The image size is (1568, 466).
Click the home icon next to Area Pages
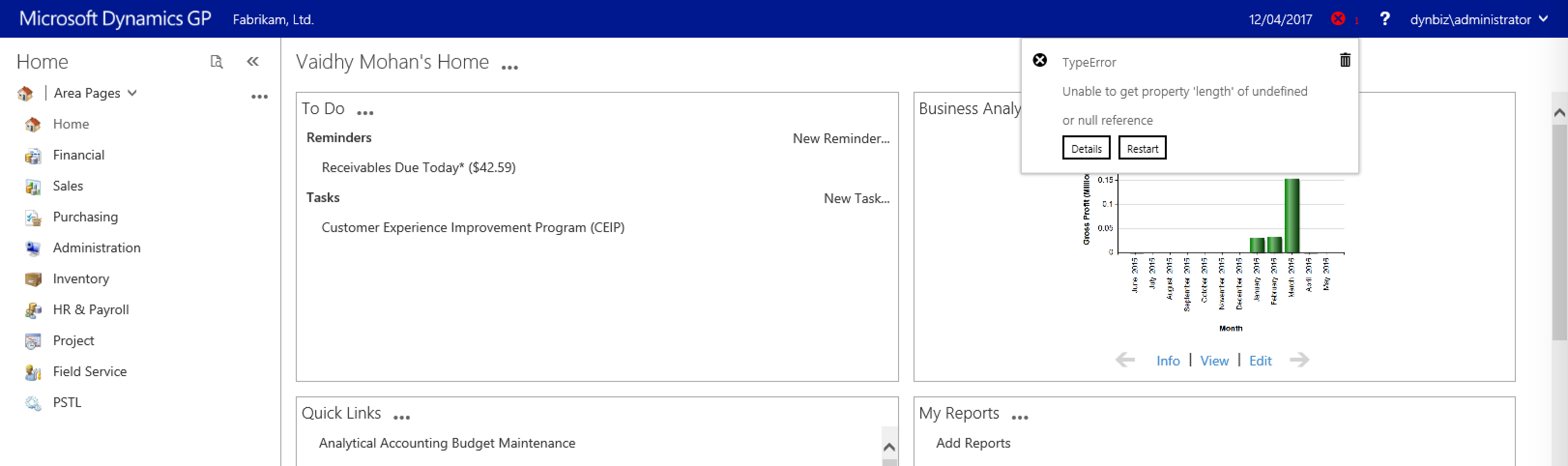pyautogui.click(x=26, y=94)
